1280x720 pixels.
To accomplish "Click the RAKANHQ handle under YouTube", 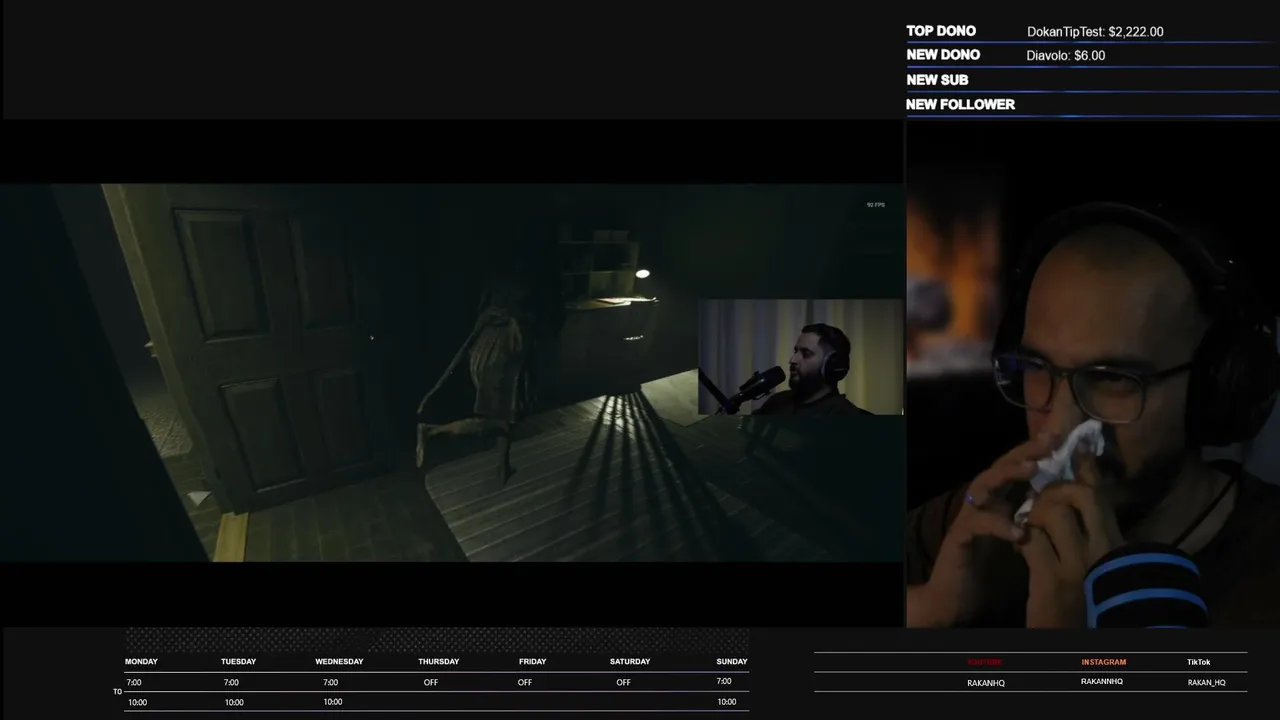I will tap(986, 683).
